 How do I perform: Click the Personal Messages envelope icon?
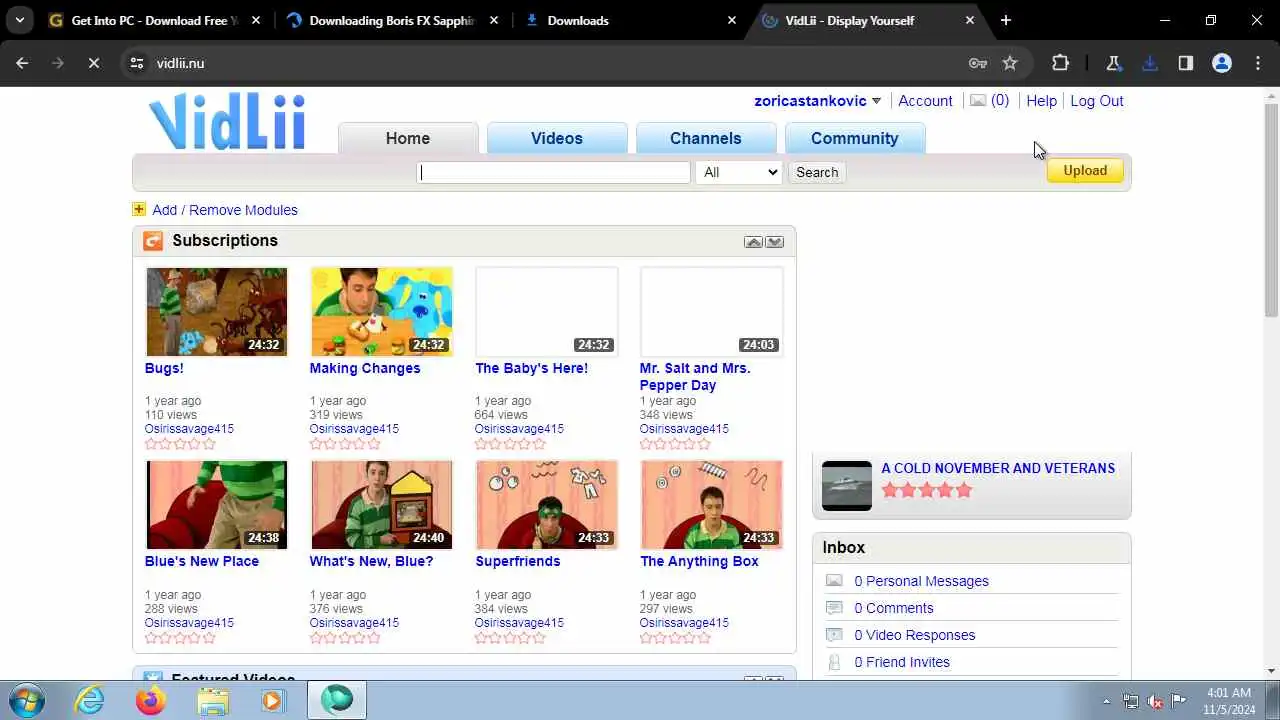click(x=834, y=581)
